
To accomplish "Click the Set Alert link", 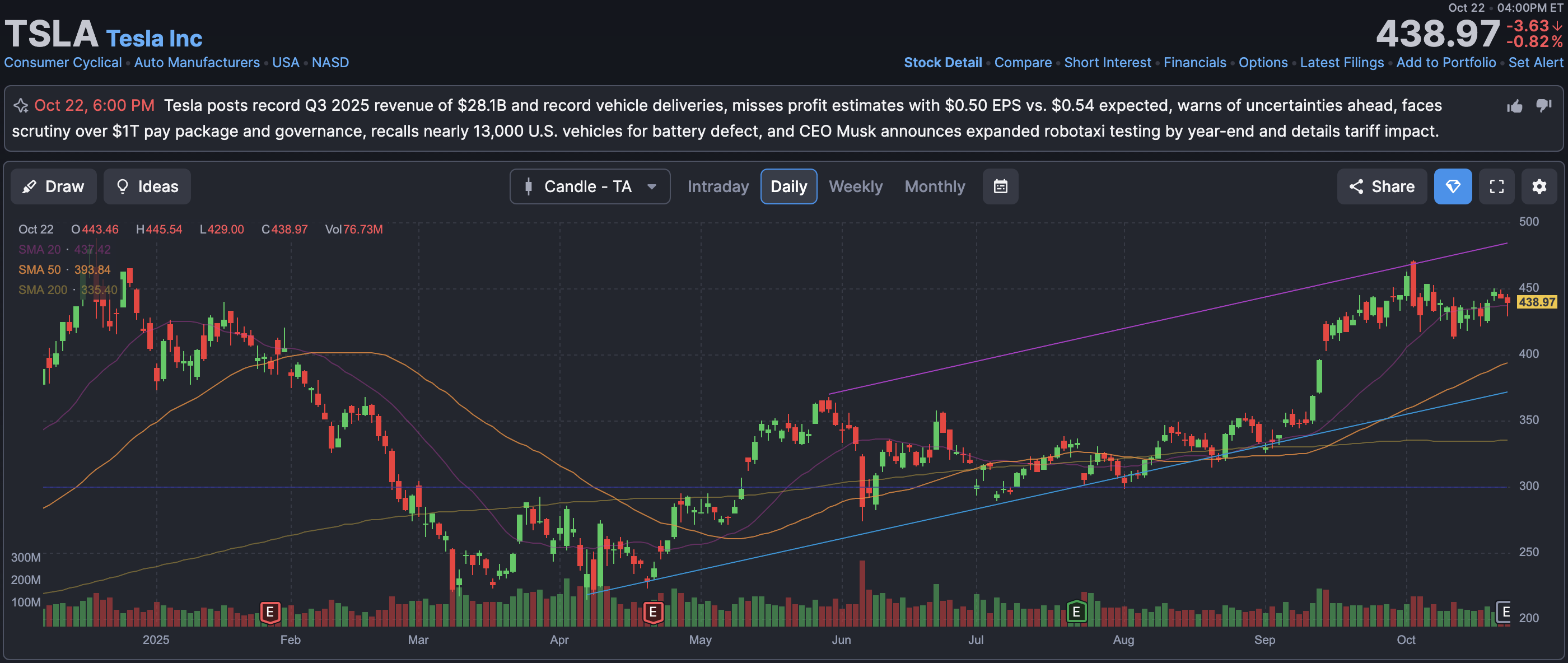I will (x=1535, y=63).
